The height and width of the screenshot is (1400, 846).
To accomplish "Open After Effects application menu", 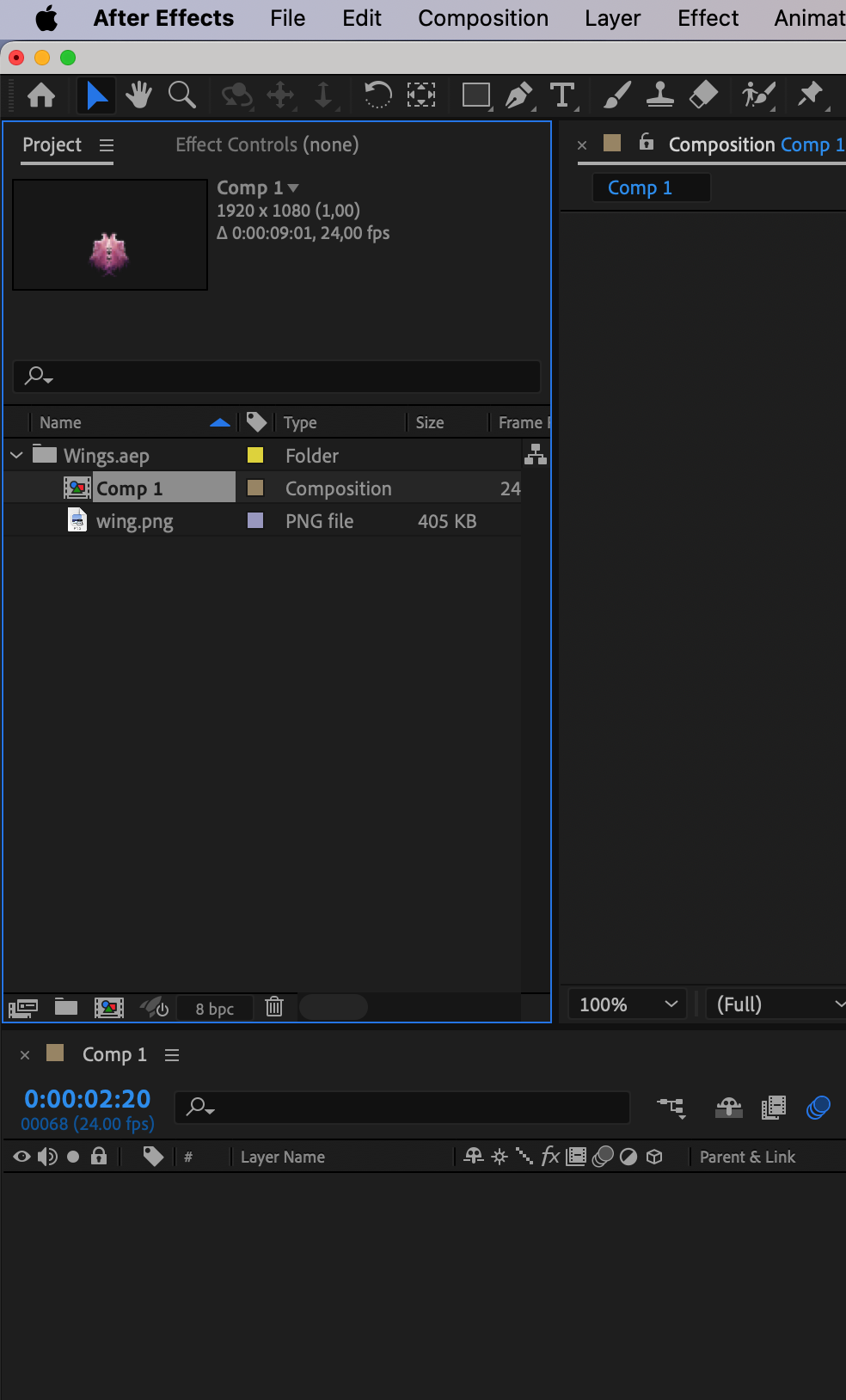I will click(x=163, y=18).
